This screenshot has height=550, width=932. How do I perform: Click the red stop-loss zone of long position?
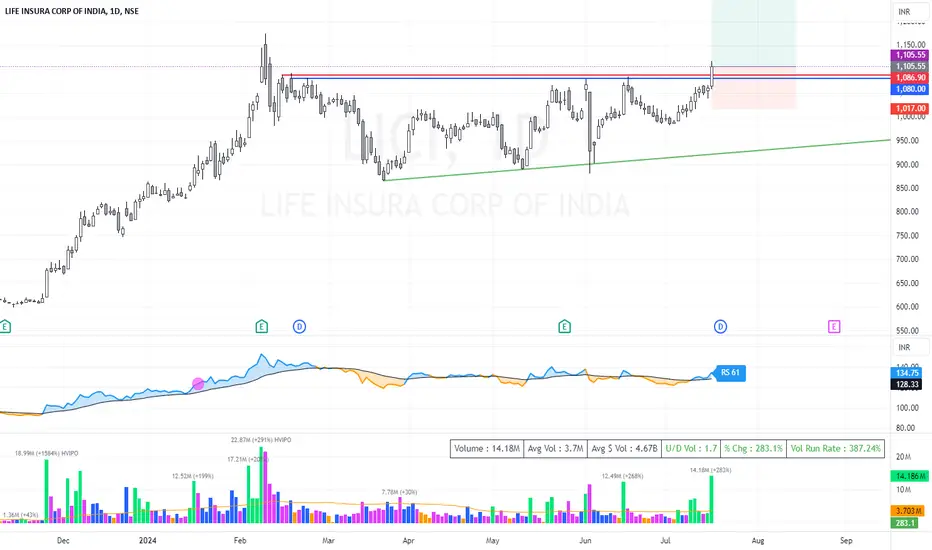[754, 88]
